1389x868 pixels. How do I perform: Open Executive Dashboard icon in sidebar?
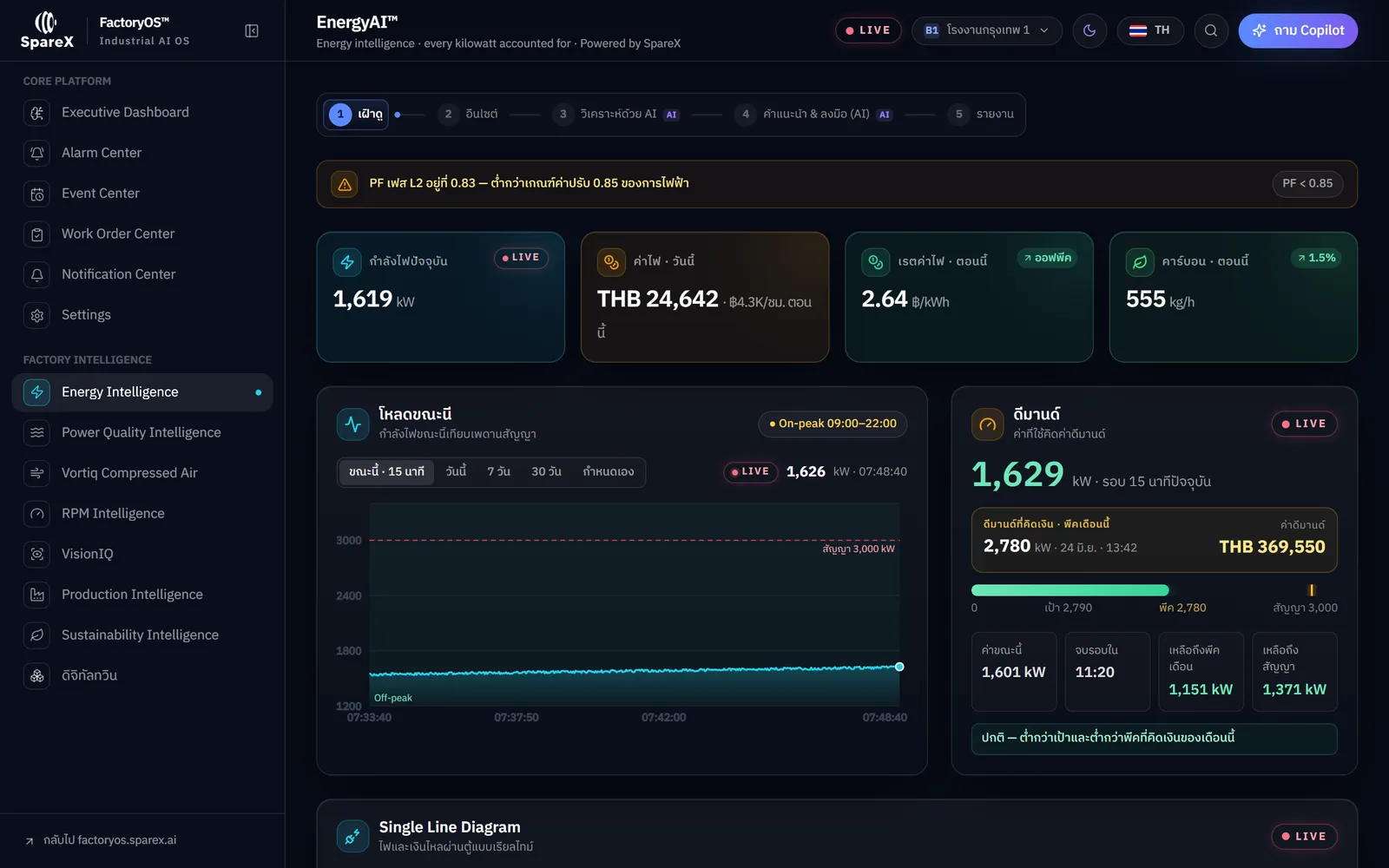pos(37,113)
